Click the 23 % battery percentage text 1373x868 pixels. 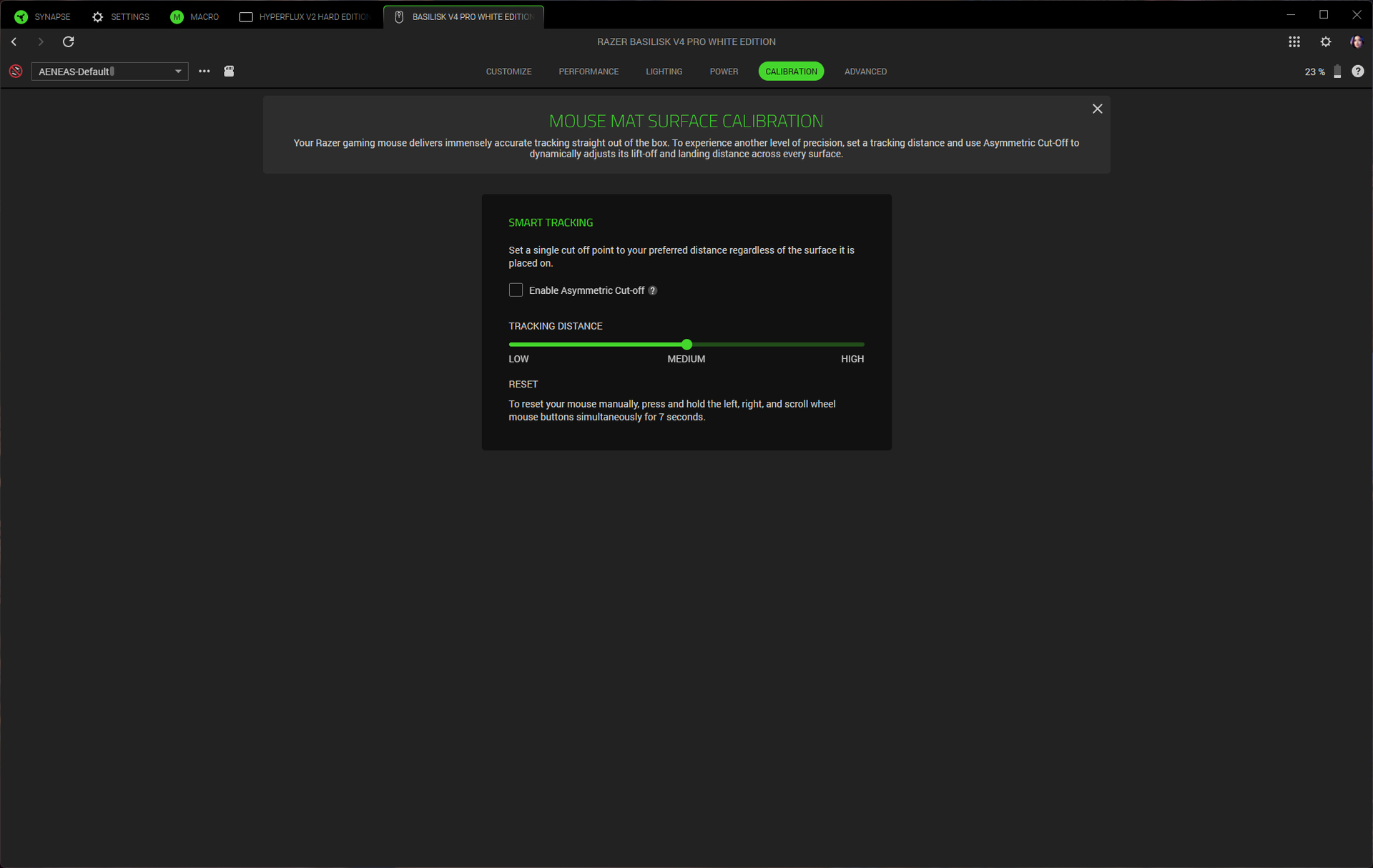tap(1314, 71)
